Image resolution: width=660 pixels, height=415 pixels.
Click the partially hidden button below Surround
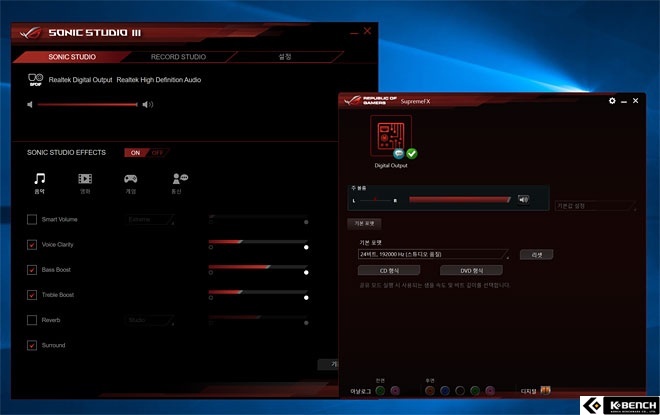tap(328, 364)
